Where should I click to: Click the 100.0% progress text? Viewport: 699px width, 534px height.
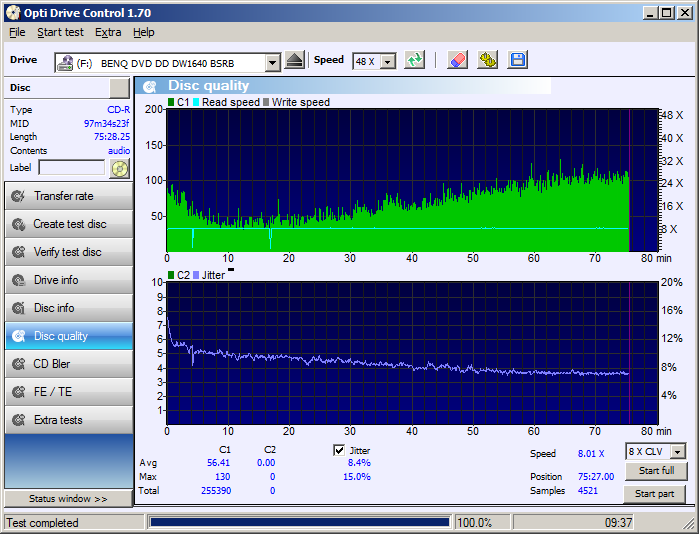474,523
